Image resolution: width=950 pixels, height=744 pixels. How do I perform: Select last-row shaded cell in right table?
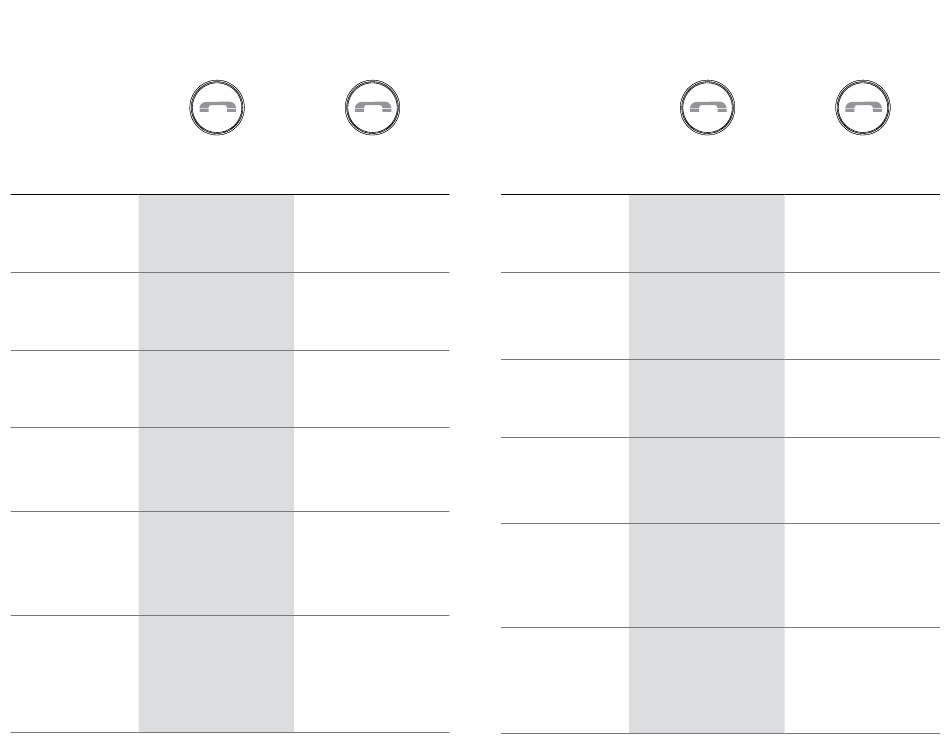pos(706,680)
